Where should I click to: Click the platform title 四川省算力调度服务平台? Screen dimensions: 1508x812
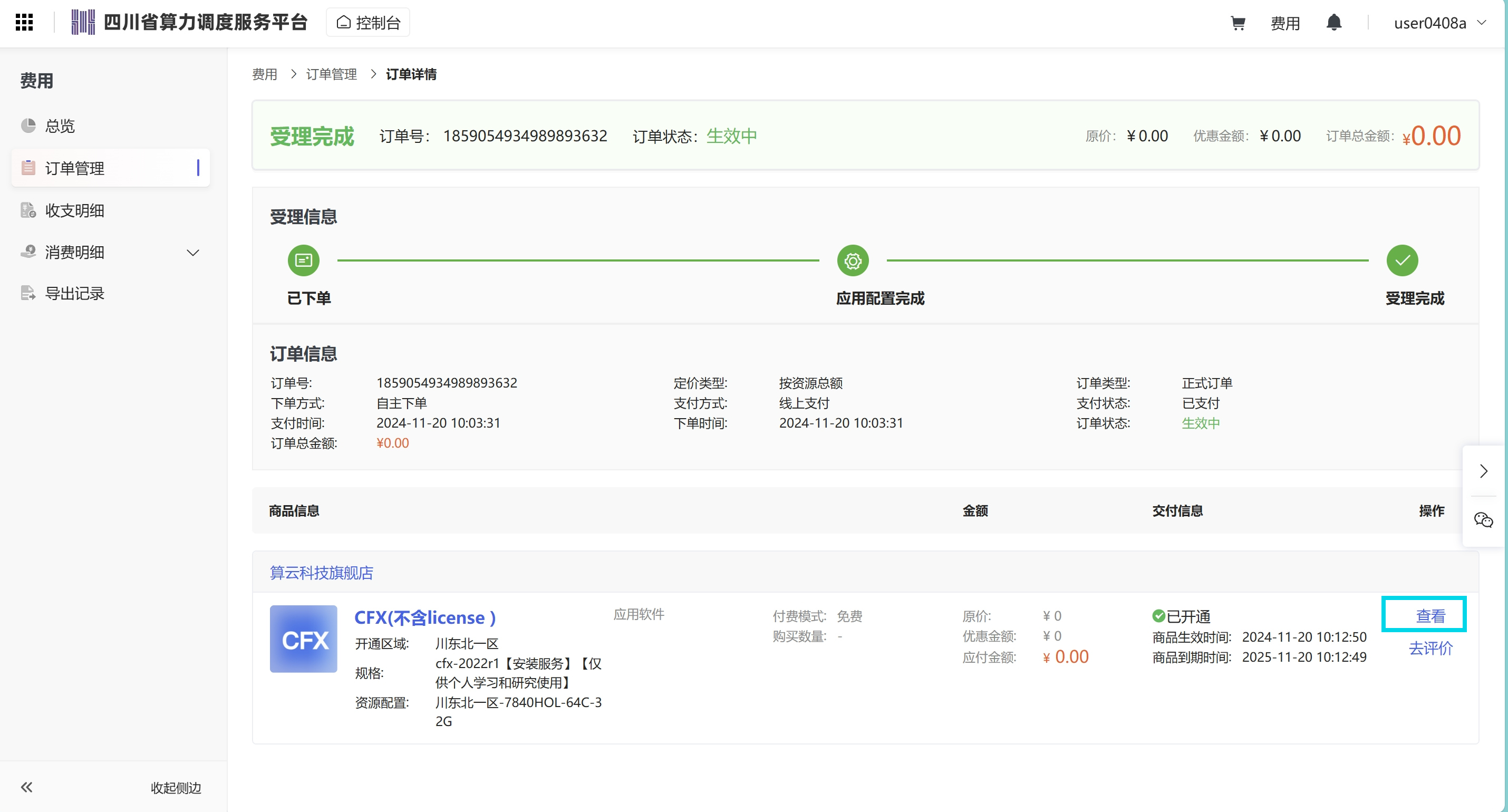click(206, 22)
